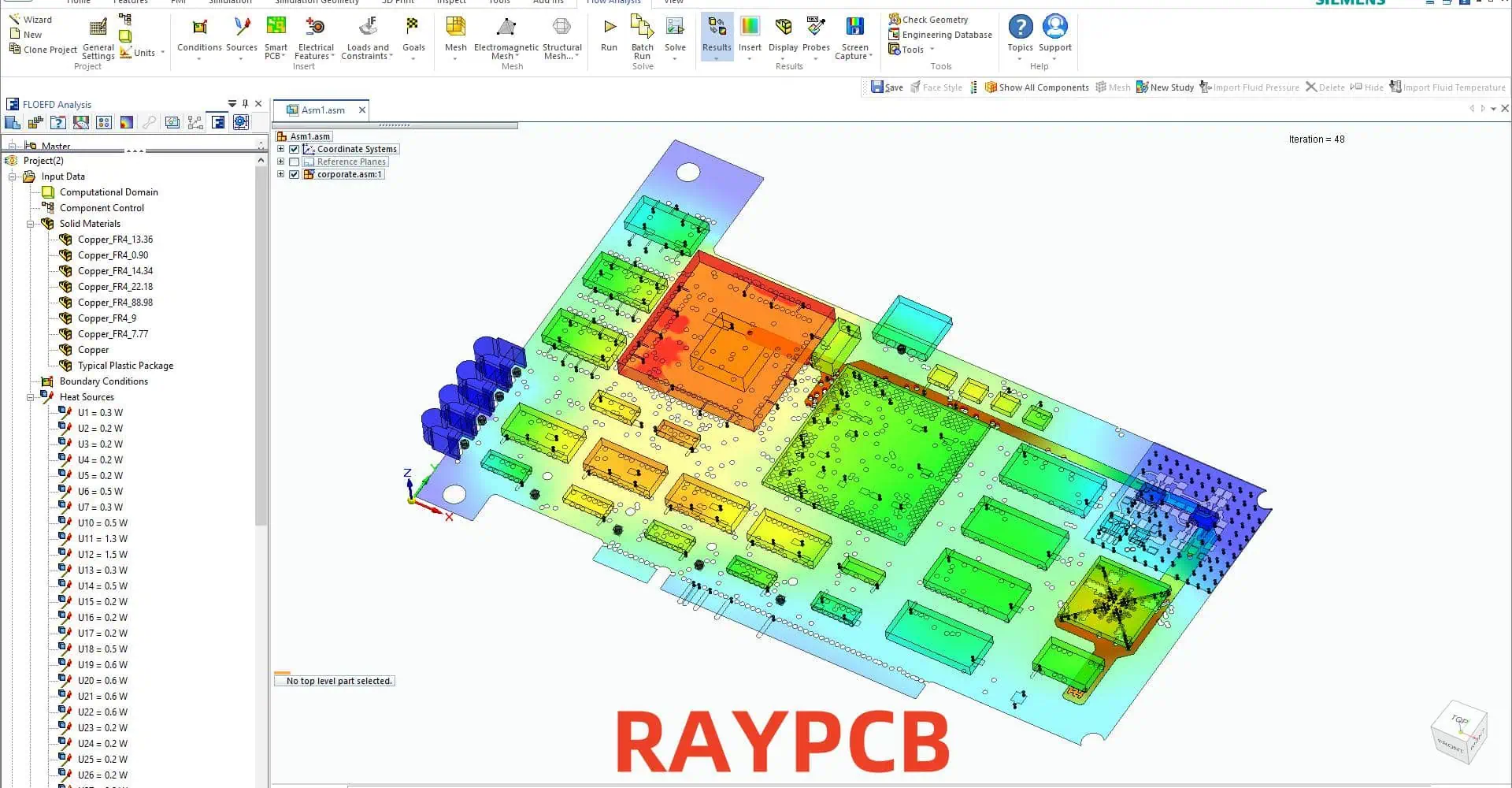Uncheck the corporate.asm:1 checkbox
Image resolution: width=1512 pixels, height=788 pixels.
coord(295,174)
